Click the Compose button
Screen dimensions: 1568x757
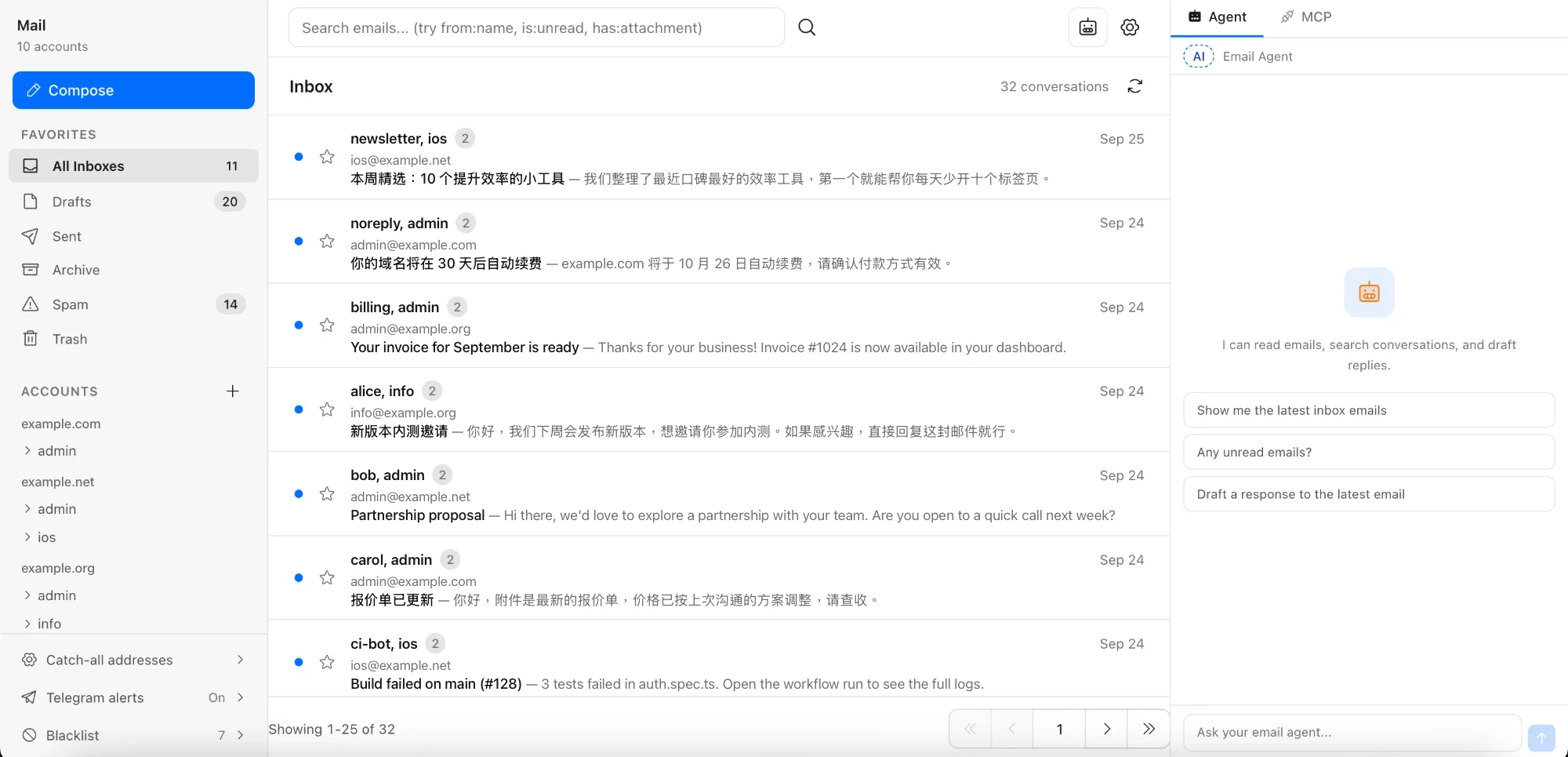point(133,90)
